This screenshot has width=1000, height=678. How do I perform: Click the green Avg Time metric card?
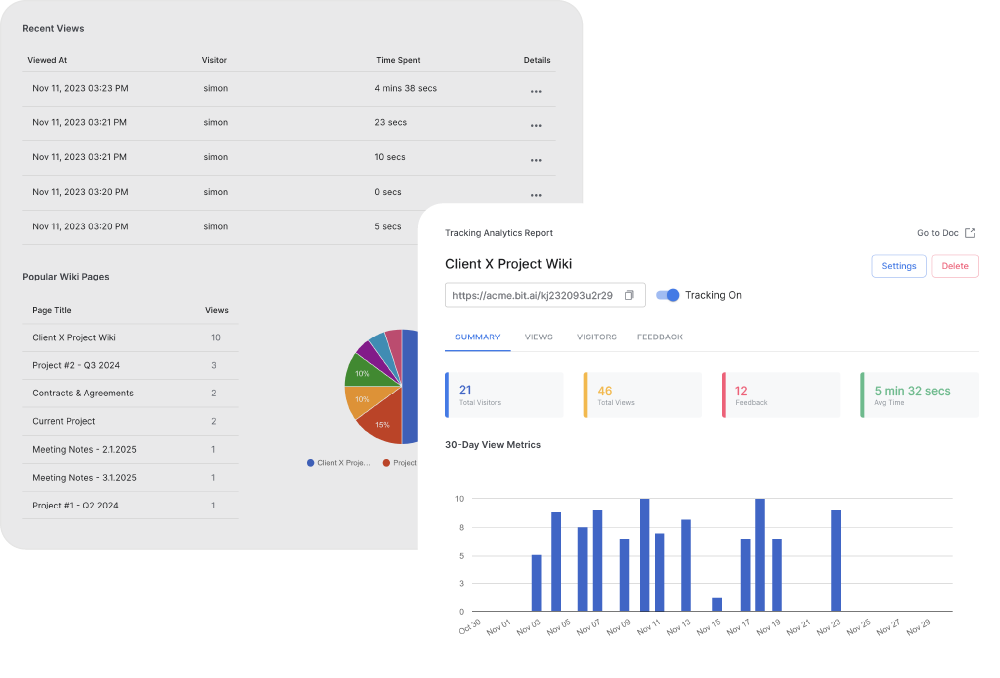[919, 394]
